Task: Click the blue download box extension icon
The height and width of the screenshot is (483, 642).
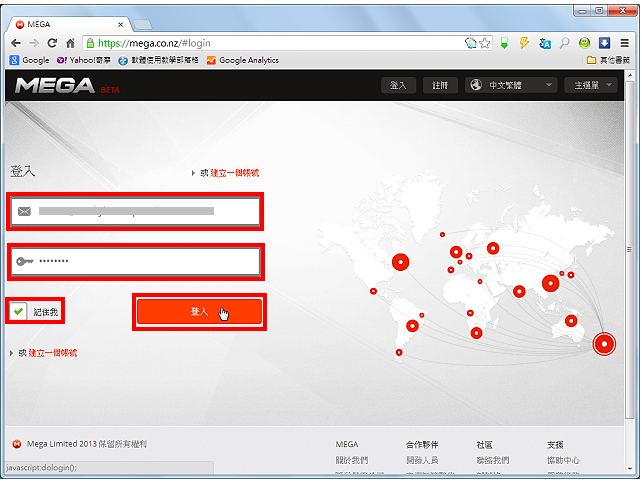Action: coord(604,43)
